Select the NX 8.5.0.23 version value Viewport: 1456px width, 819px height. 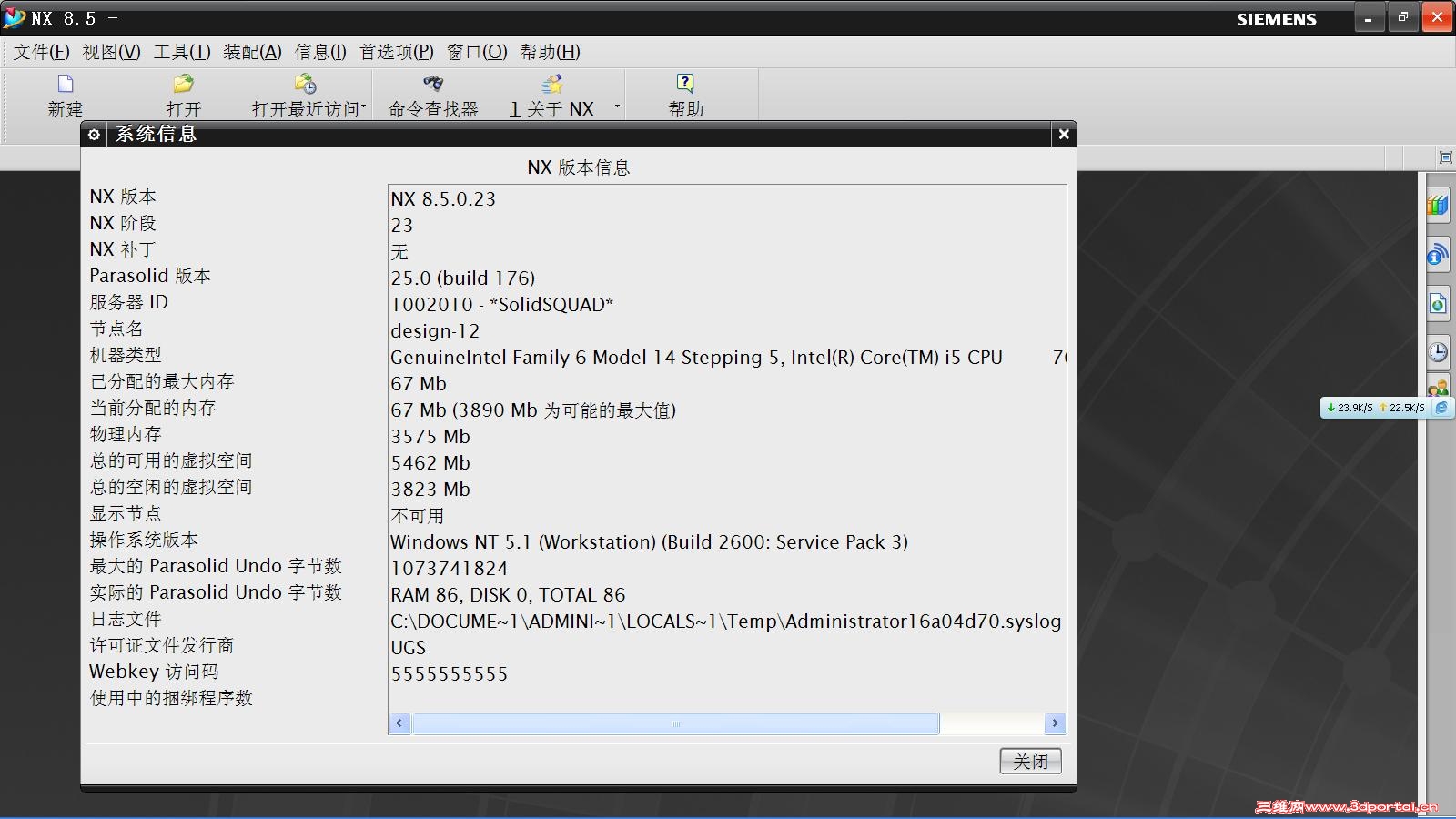pyautogui.click(x=443, y=198)
